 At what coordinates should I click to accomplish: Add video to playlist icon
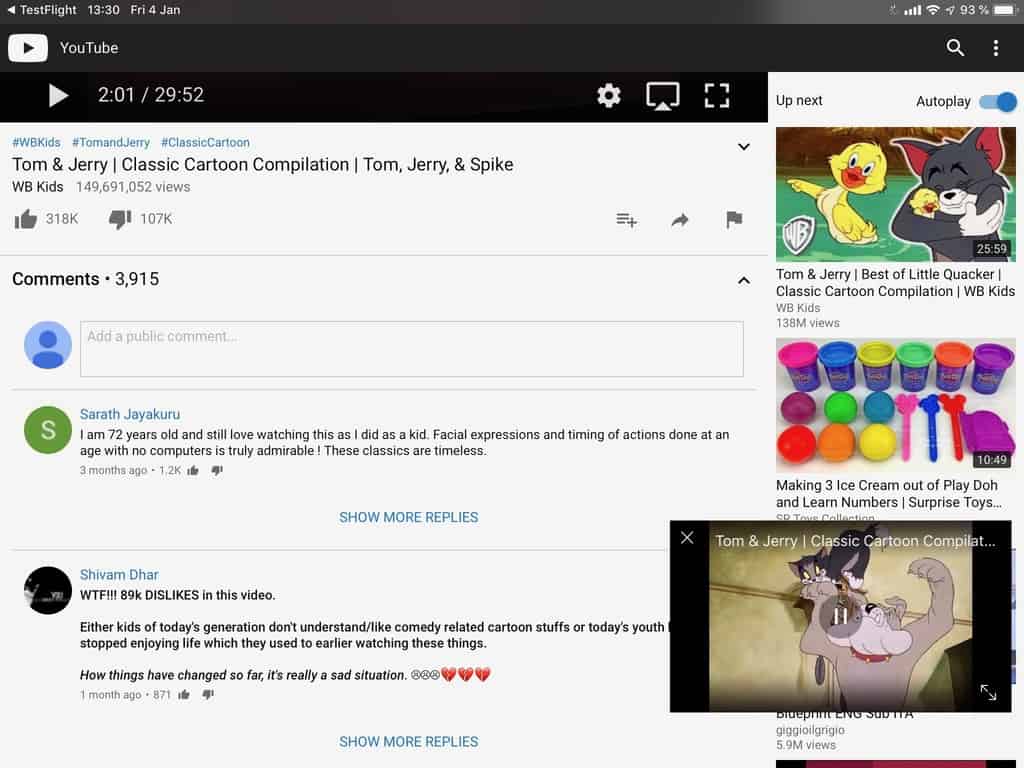click(x=626, y=220)
